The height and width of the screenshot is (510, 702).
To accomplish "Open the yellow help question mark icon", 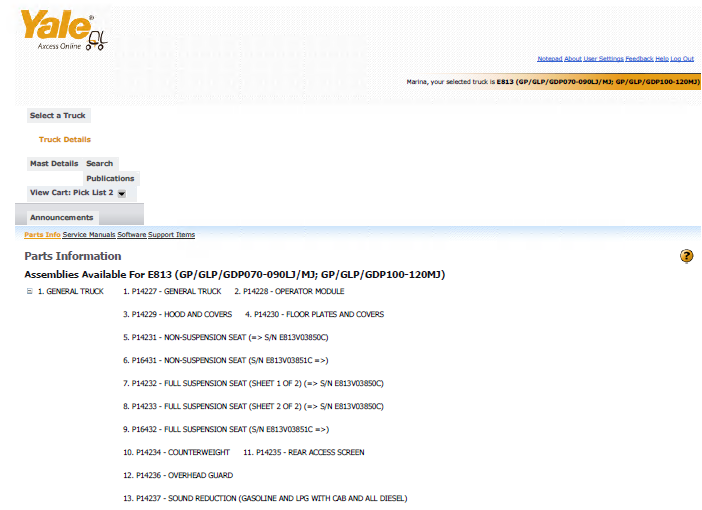I will pyautogui.click(x=686, y=256).
